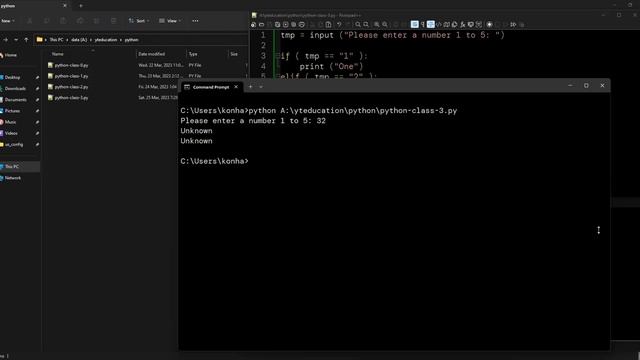Viewport: 640px width, 360px height.
Task: Open the New dropdown in File Explorer
Action: pos(8,21)
